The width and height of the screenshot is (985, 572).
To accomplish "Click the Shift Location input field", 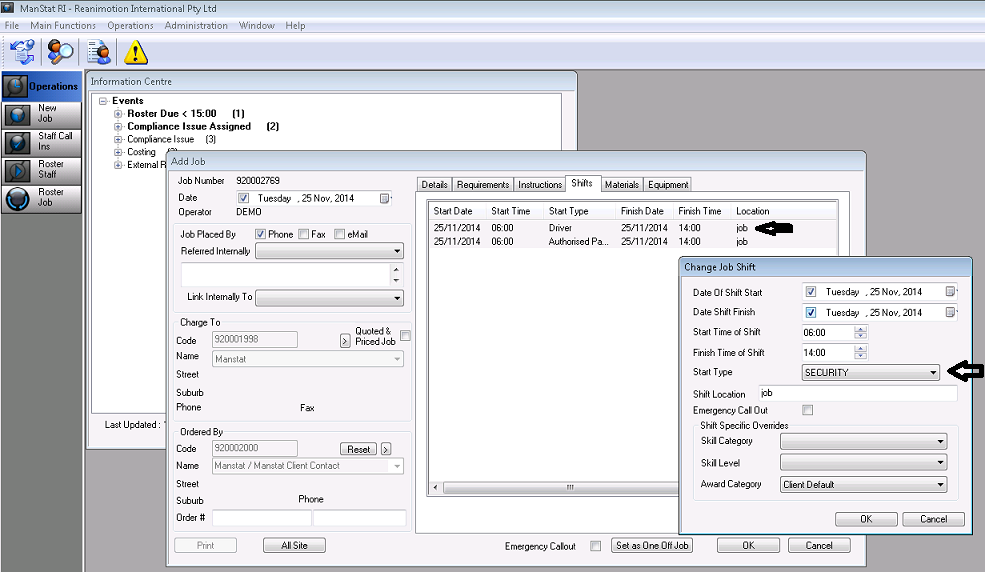I will 857,394.
